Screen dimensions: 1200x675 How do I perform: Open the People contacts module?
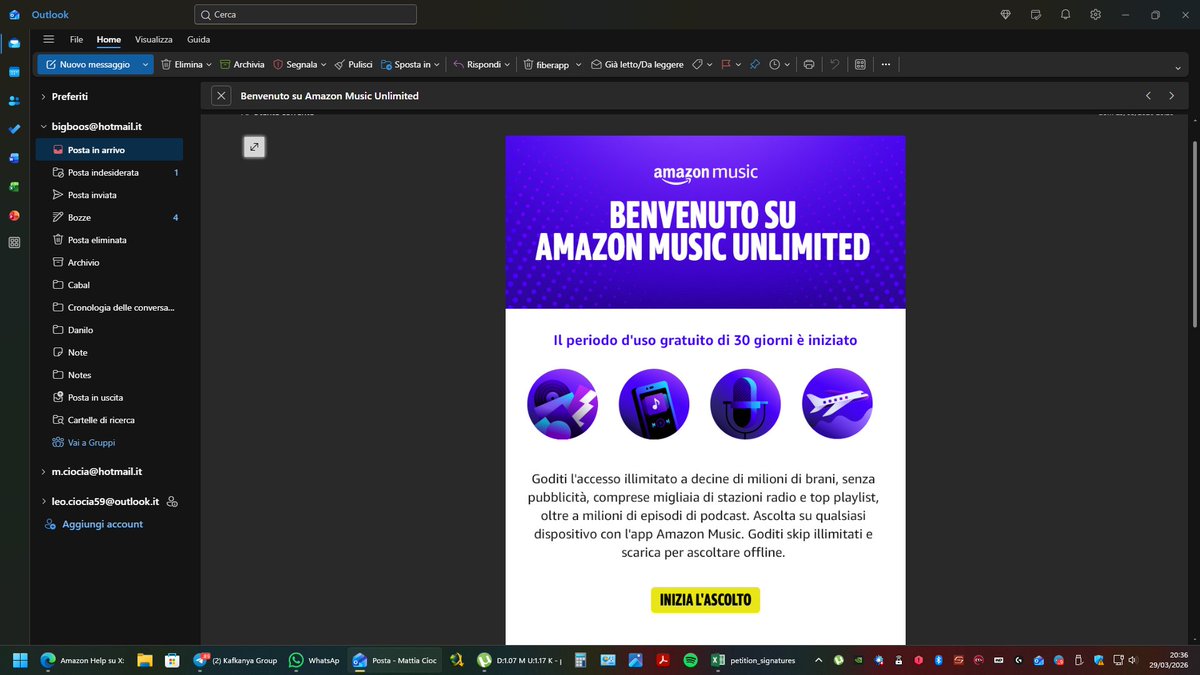(x=14, y=101)
